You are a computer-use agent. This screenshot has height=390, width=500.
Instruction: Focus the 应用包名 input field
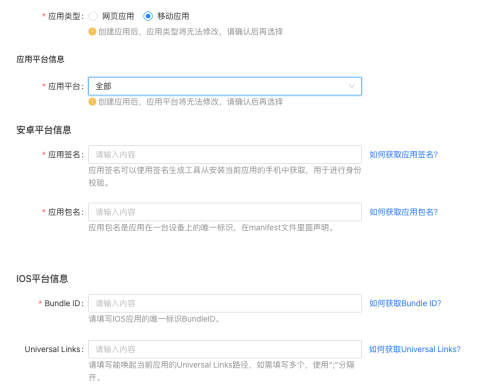point(225,212)
